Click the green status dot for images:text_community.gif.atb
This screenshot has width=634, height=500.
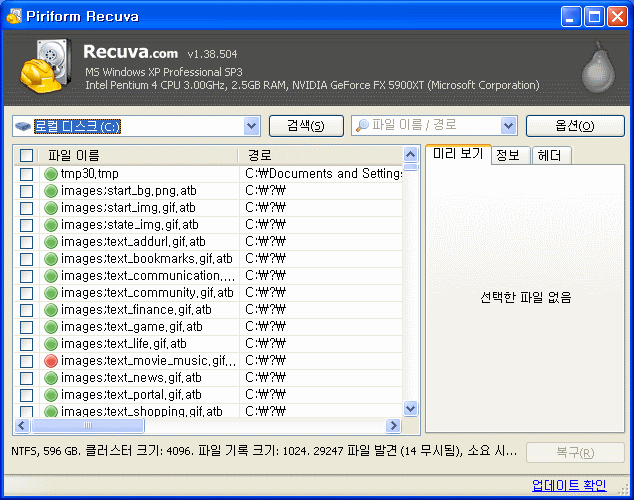coord(51,293)
